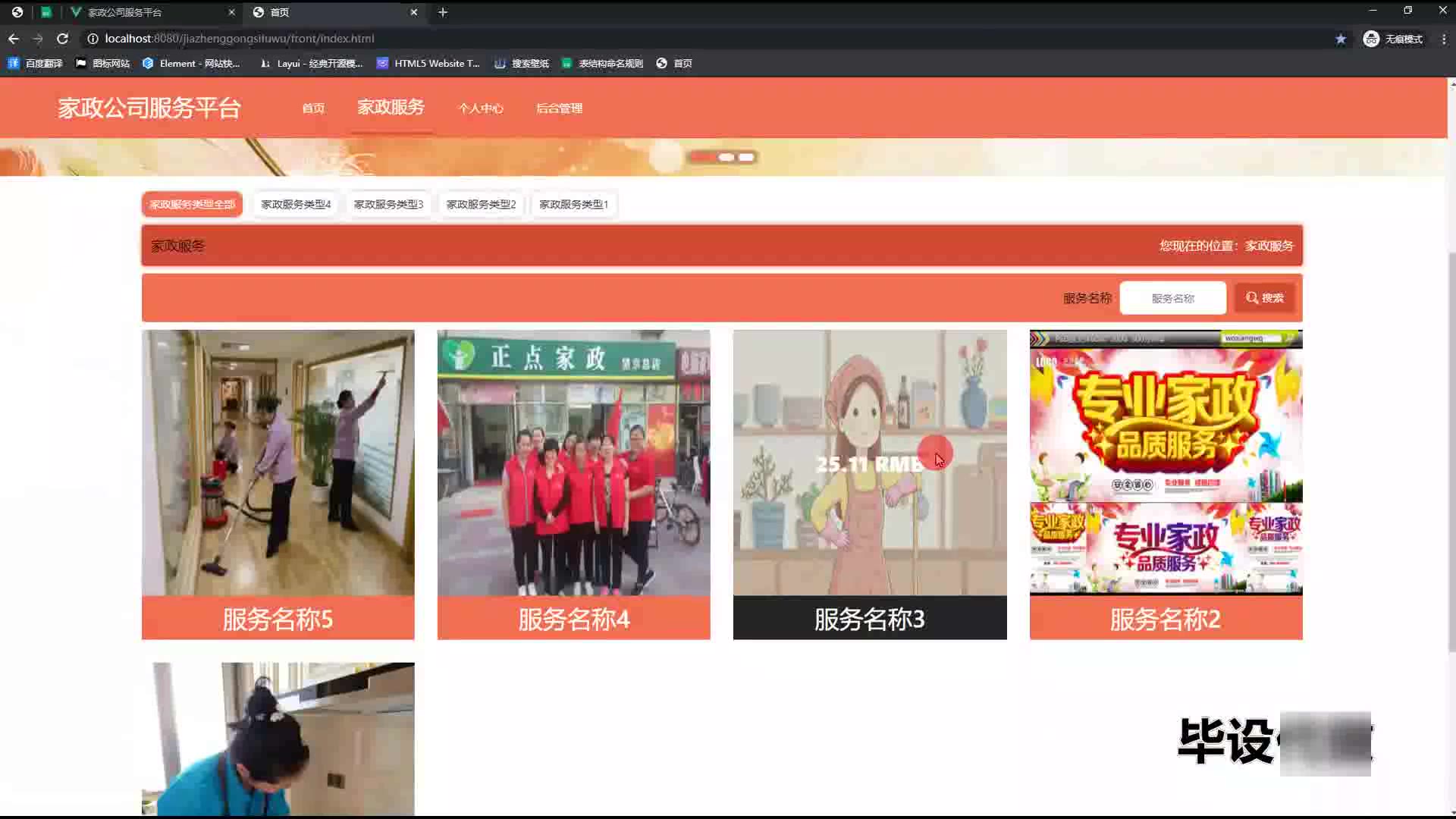Reload the page with refresh icon

(x=63, y=39)
